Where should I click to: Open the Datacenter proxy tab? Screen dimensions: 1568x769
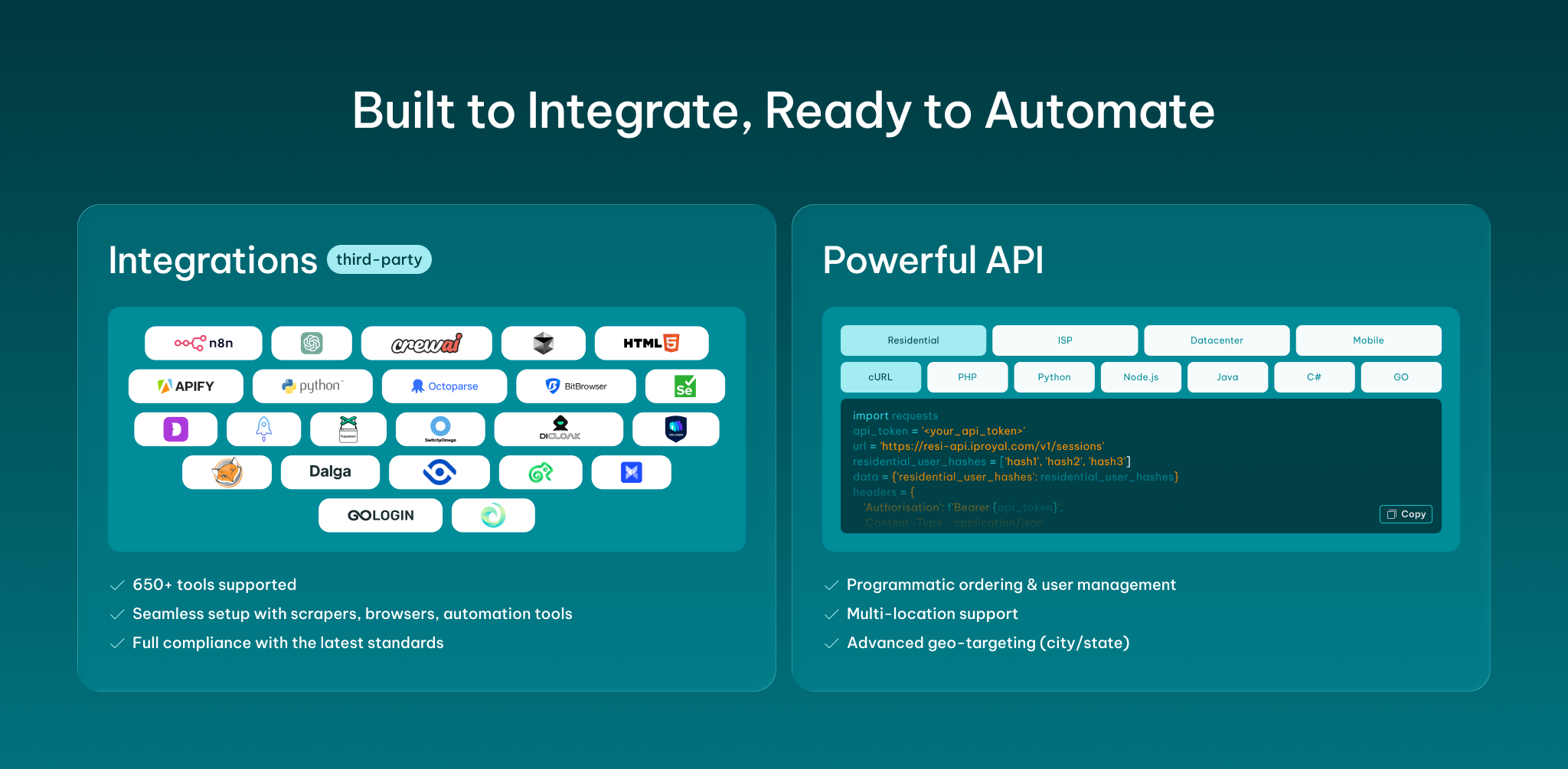(x=1217, y=341)
